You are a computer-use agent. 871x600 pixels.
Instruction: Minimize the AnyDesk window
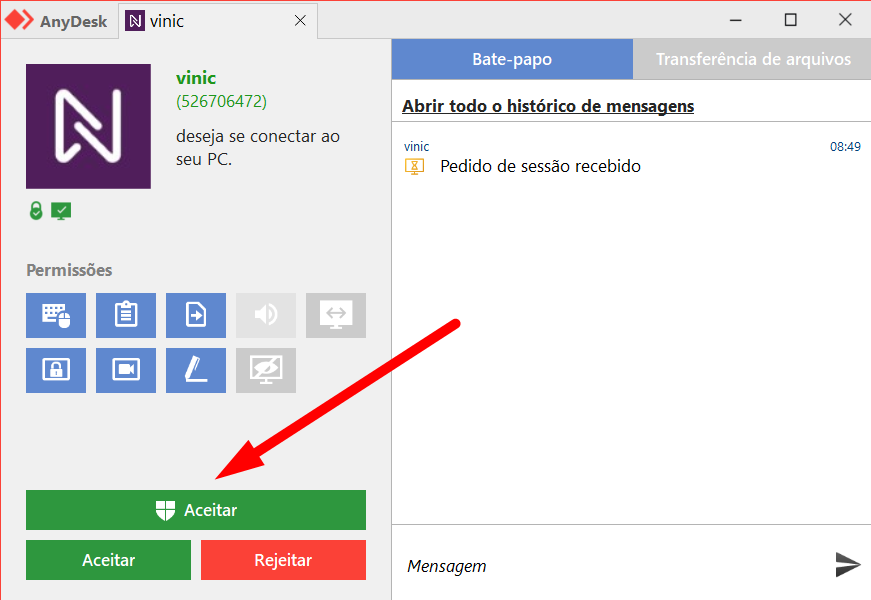click(x=736, y=20)
